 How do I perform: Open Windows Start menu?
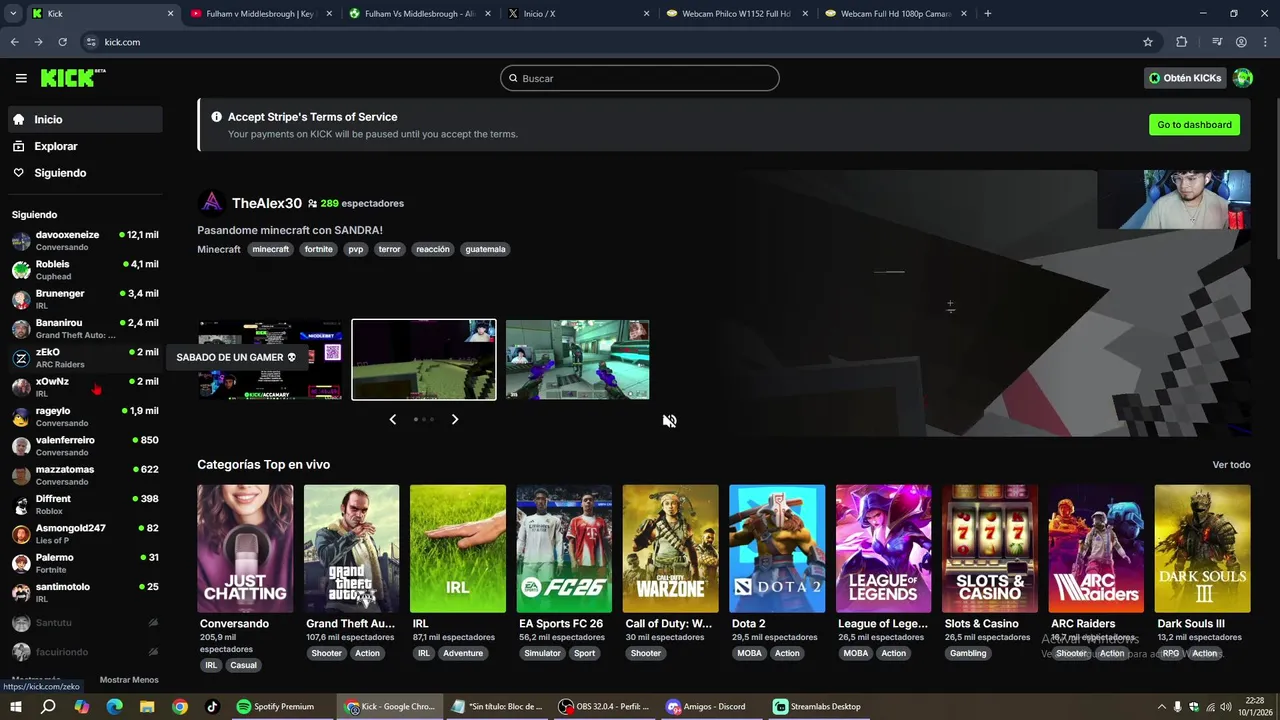[x=17, y=706]
